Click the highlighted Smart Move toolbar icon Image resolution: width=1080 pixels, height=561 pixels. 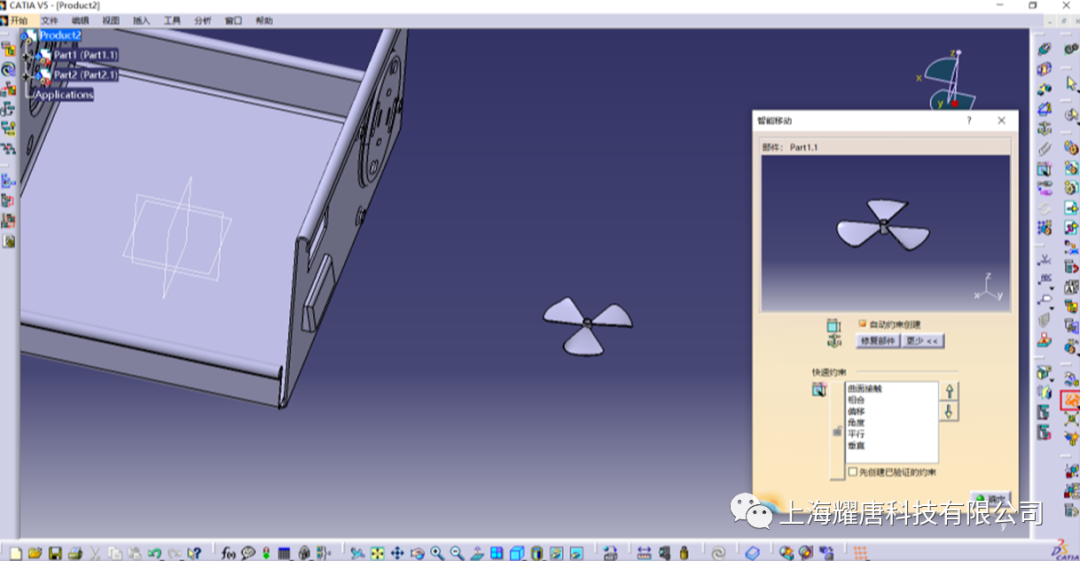(1071, 400)
